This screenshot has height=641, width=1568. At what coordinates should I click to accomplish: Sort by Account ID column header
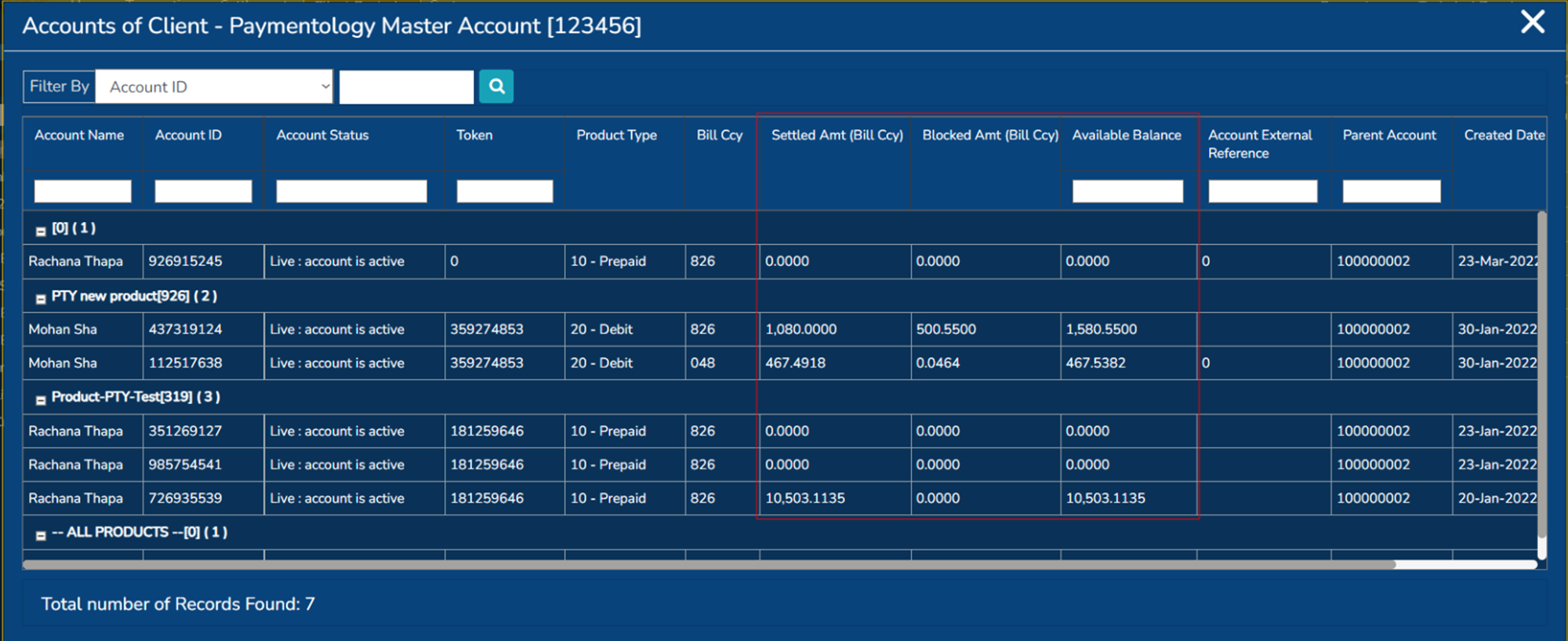188,135
